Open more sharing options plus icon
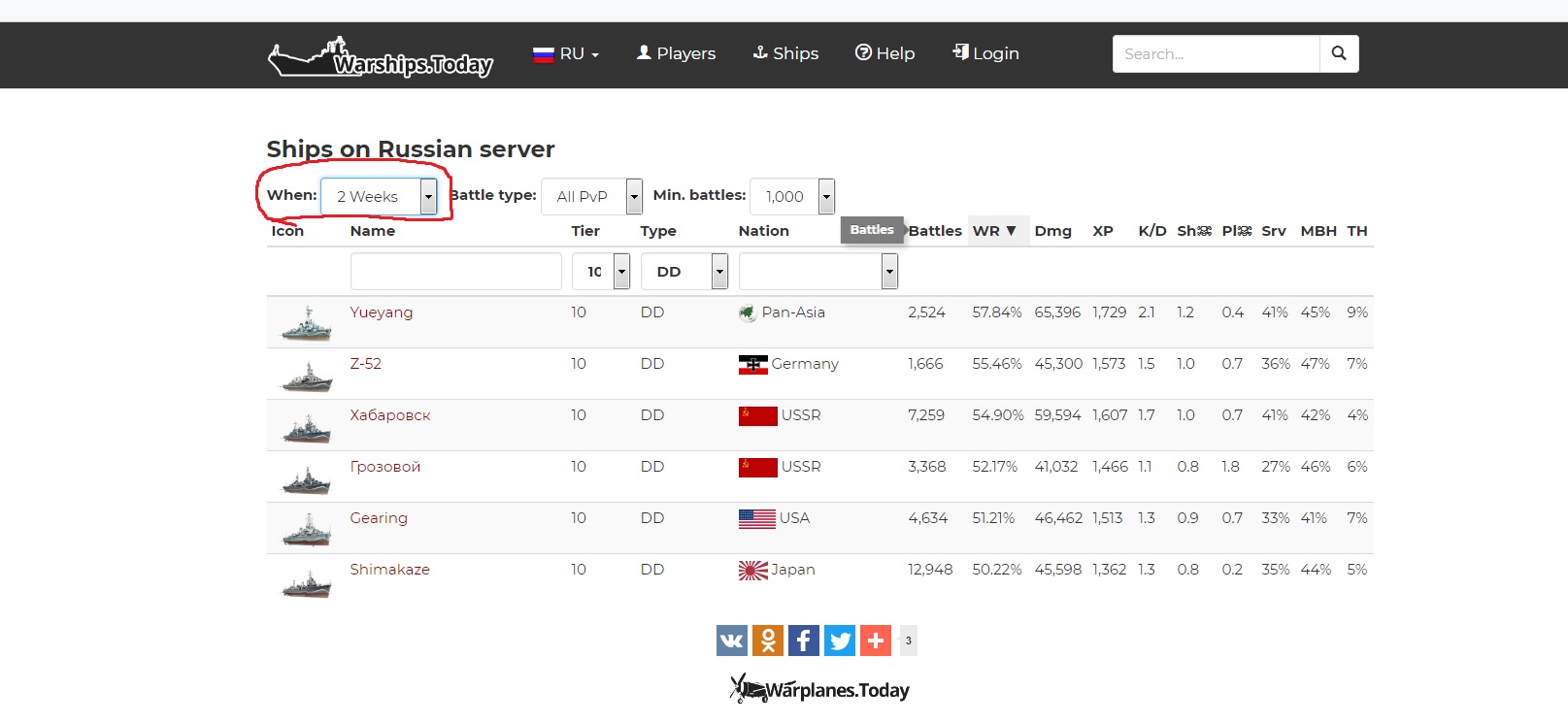The width and height of the screenshot is (1568, 723). click(876, 641)
